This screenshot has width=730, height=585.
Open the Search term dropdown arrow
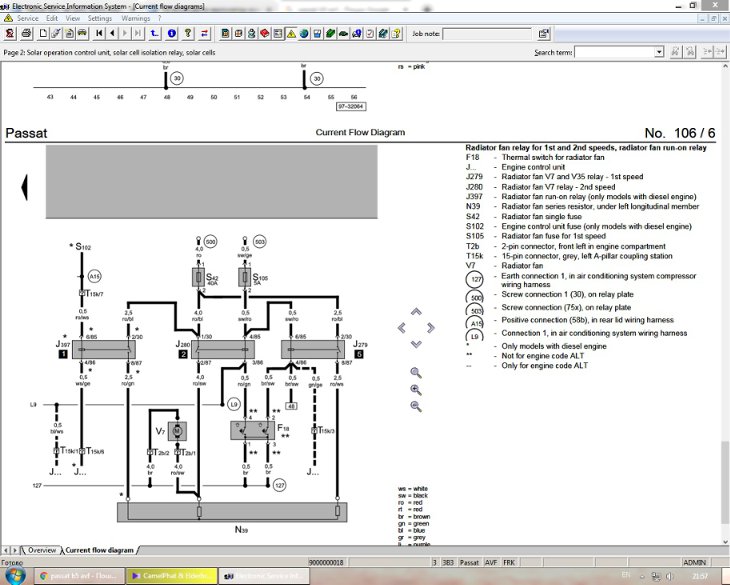[x=659, y=52]
